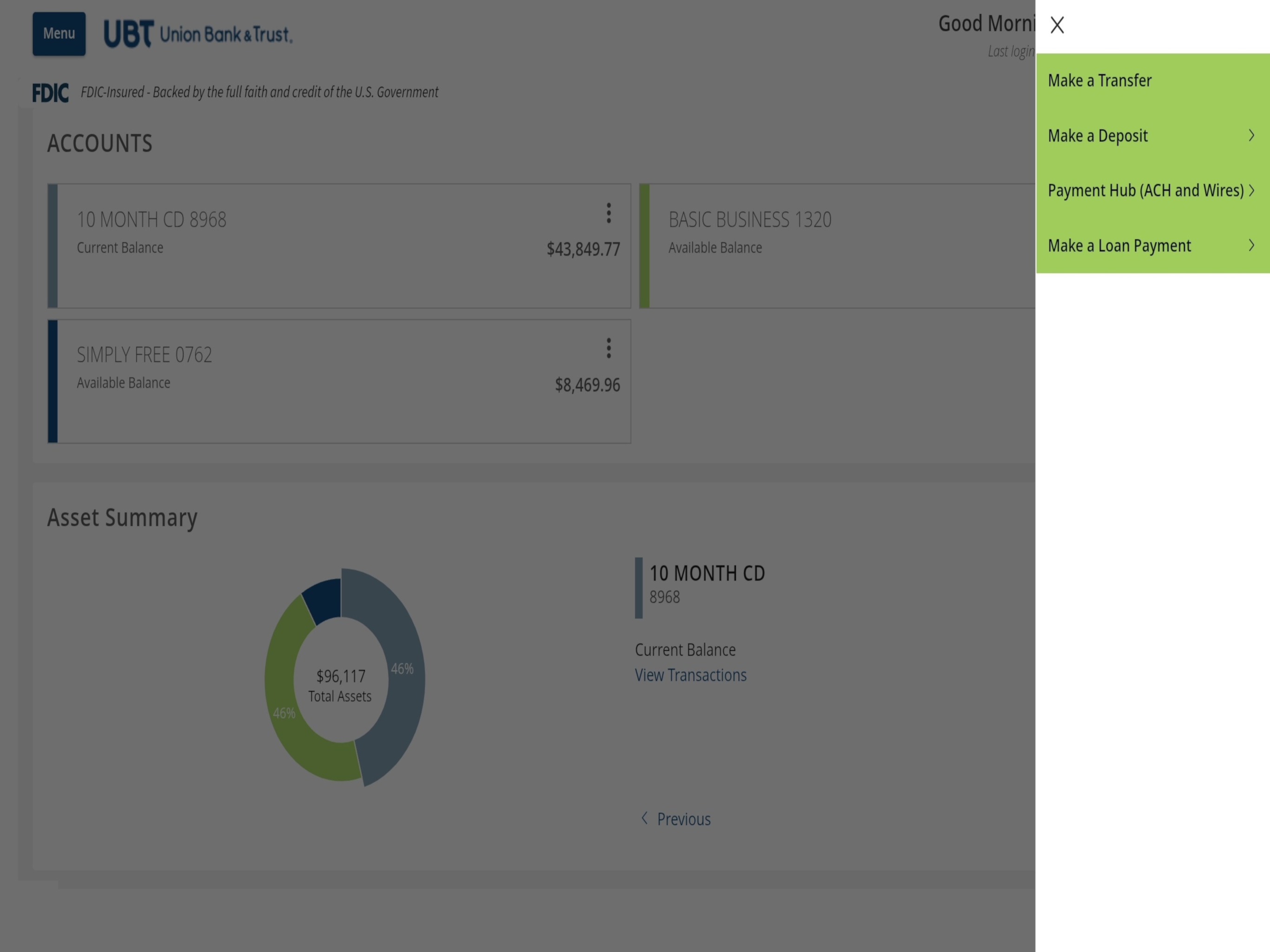Click the Good Morning greeting text
The image size is (1270, 952).
click(986, 24)
